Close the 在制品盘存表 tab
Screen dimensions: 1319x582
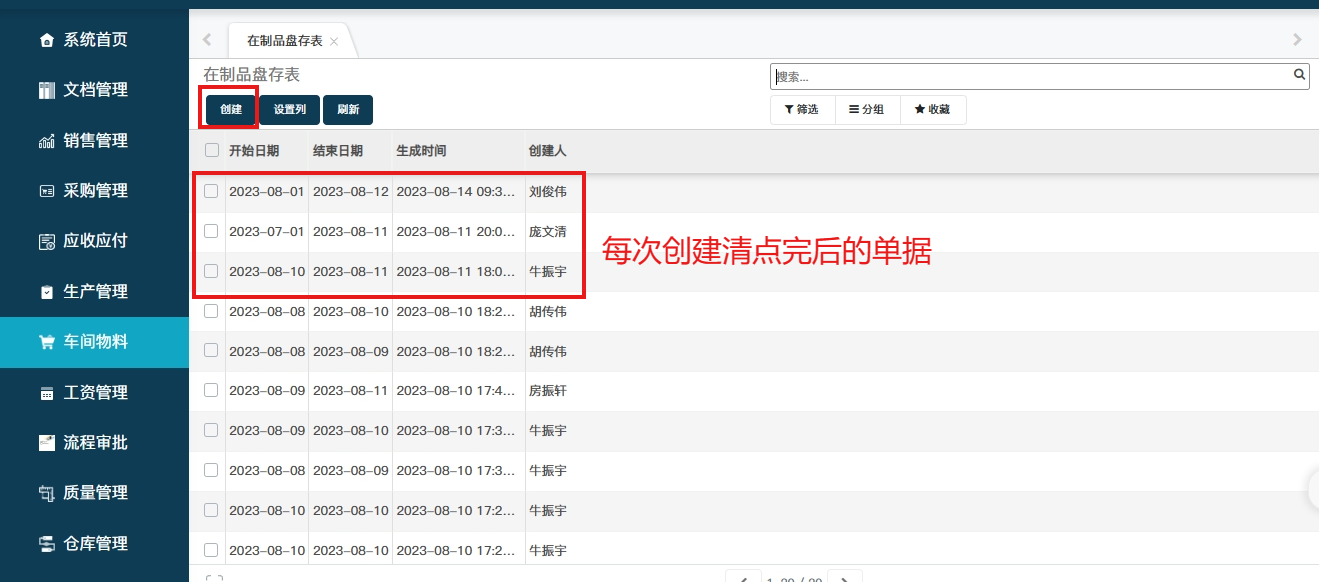(x=334, y=41)
